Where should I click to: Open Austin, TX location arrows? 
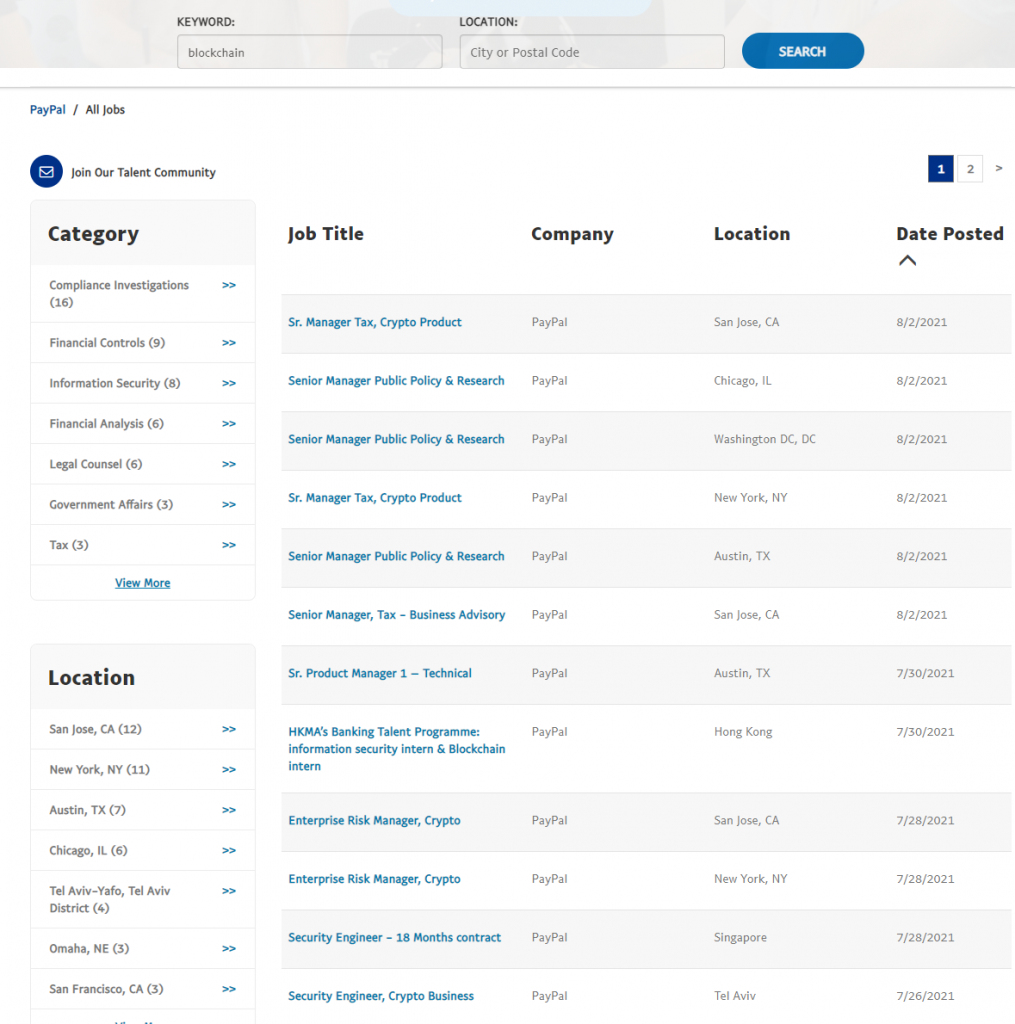click(x=229, y=810)
